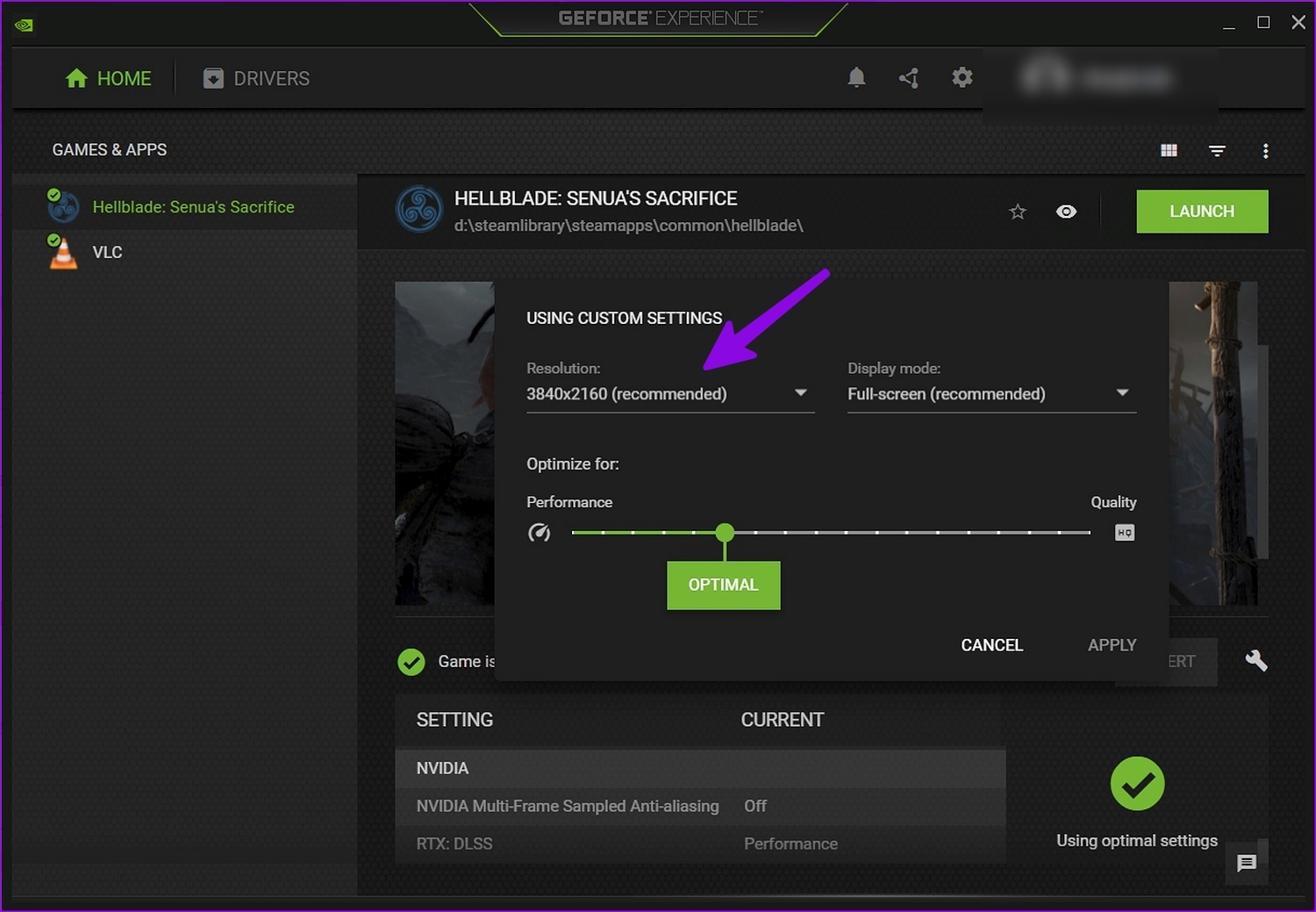Click the wrench custom settings icon
This screenshot has height=912, width=1316.
1256,660
